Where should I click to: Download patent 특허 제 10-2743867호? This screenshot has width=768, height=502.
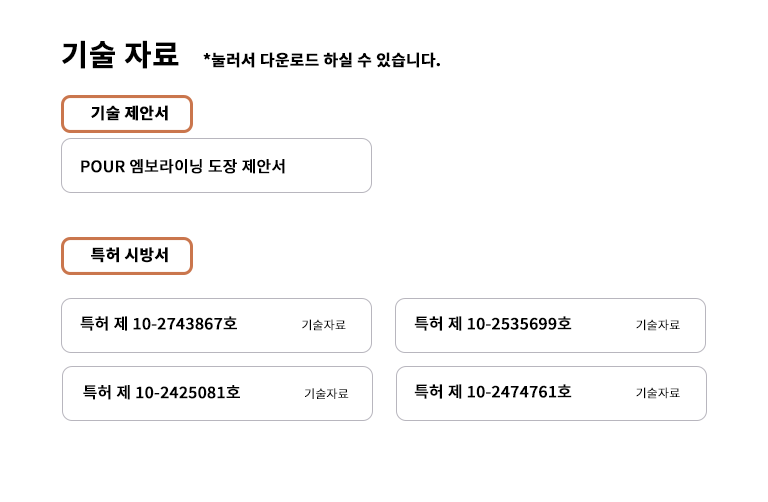coord(216,325)
